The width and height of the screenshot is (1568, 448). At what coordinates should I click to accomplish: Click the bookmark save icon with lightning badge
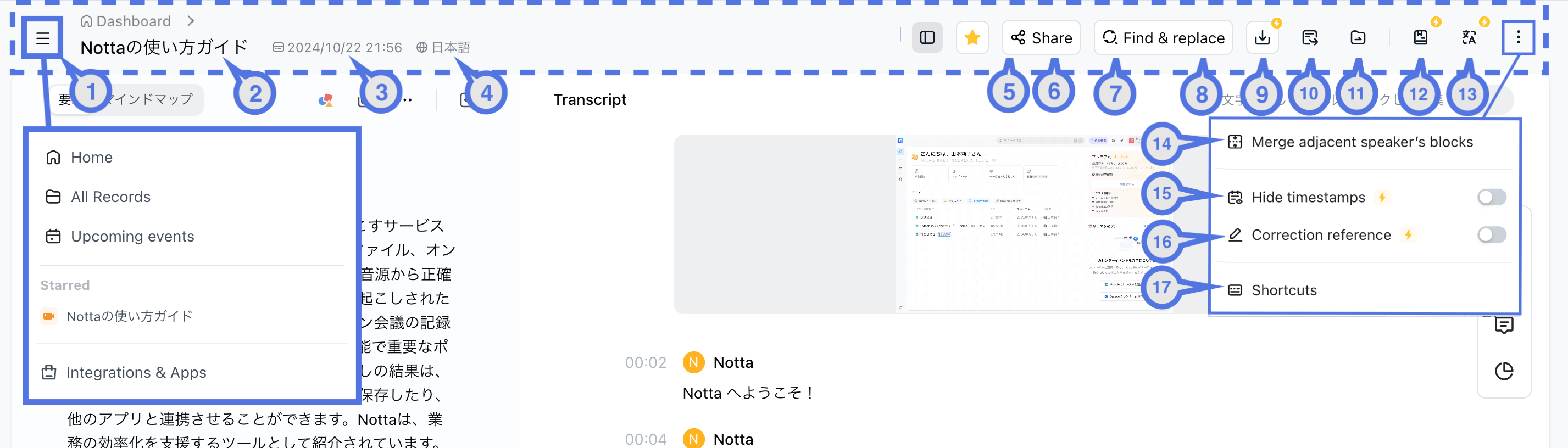[x=1420, y=38]
